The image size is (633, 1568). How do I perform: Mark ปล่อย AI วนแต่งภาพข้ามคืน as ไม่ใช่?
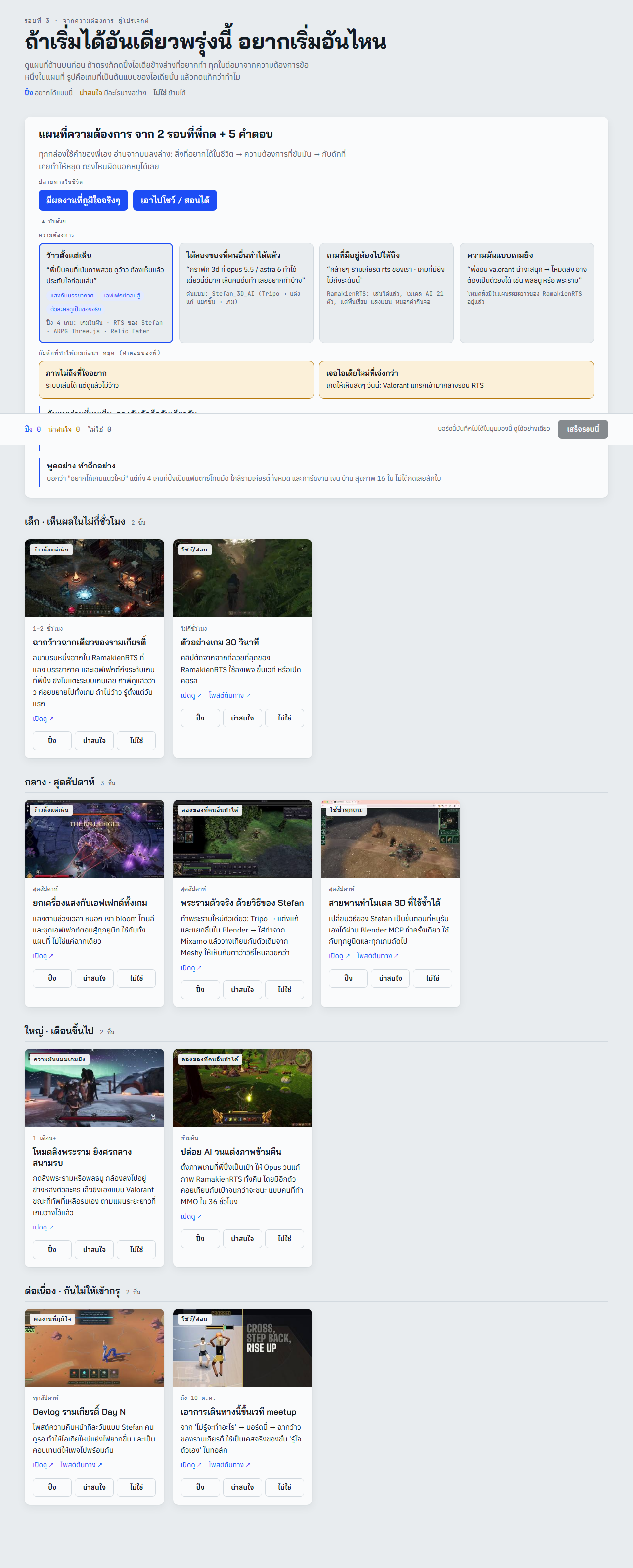284,1239
